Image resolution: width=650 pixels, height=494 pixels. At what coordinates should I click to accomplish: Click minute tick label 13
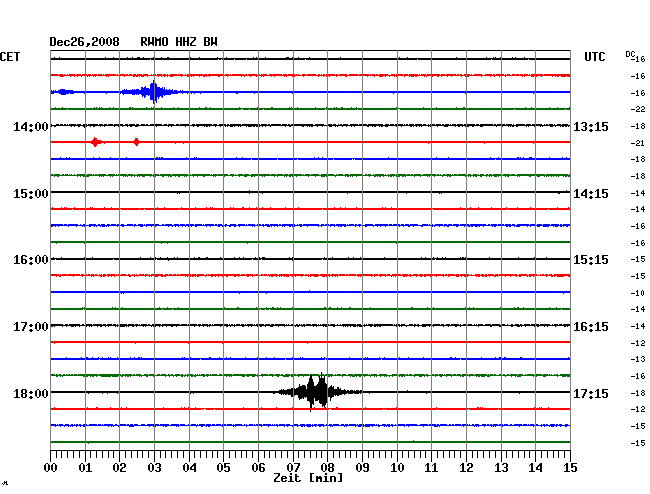pos(501,468)
